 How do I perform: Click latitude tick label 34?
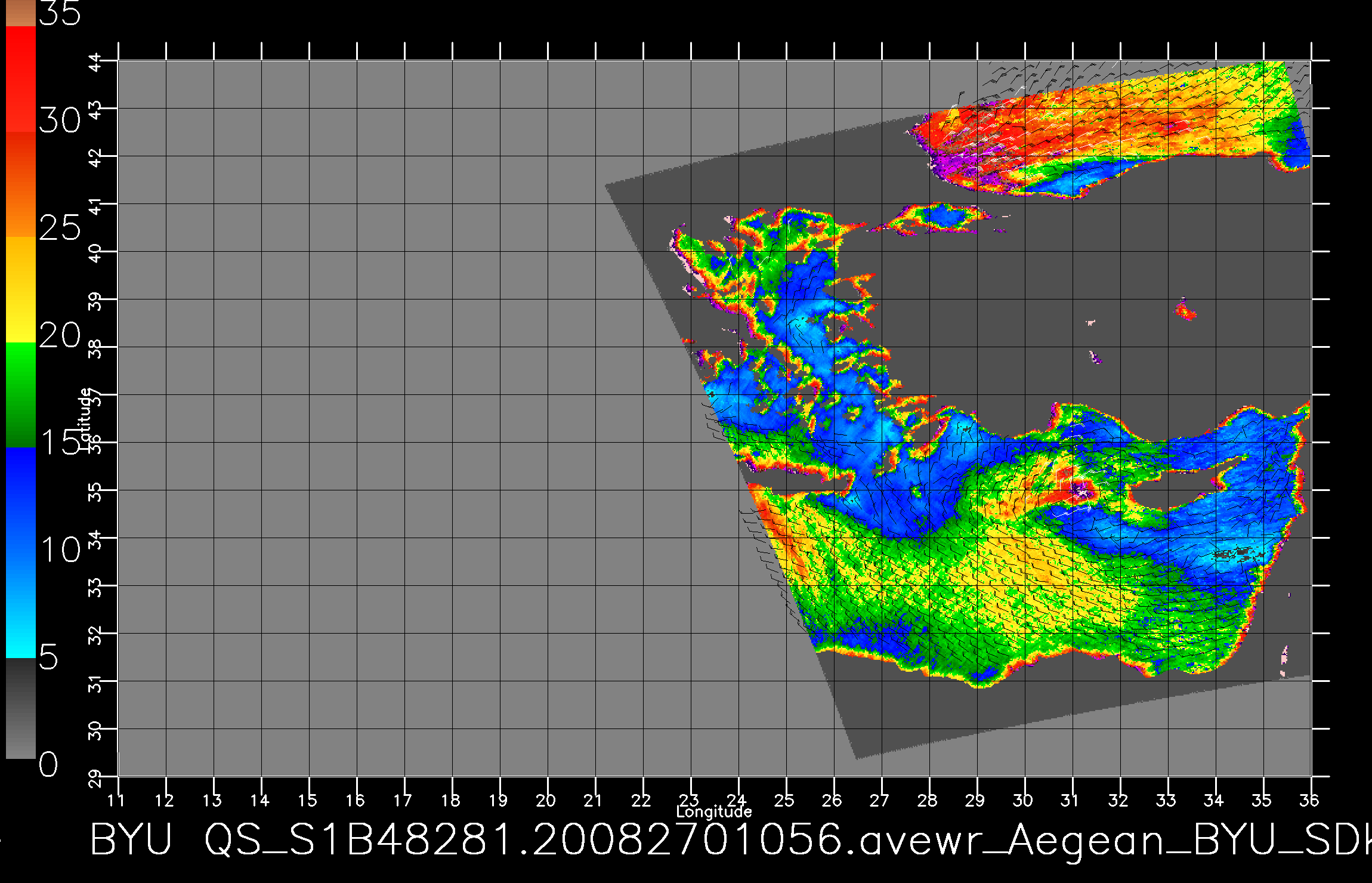pos(95,541)
